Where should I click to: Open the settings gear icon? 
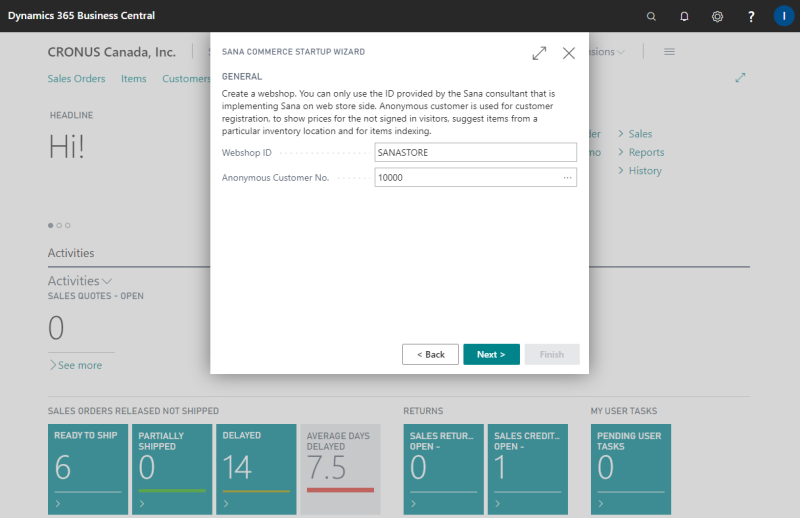tap(717, 16)
